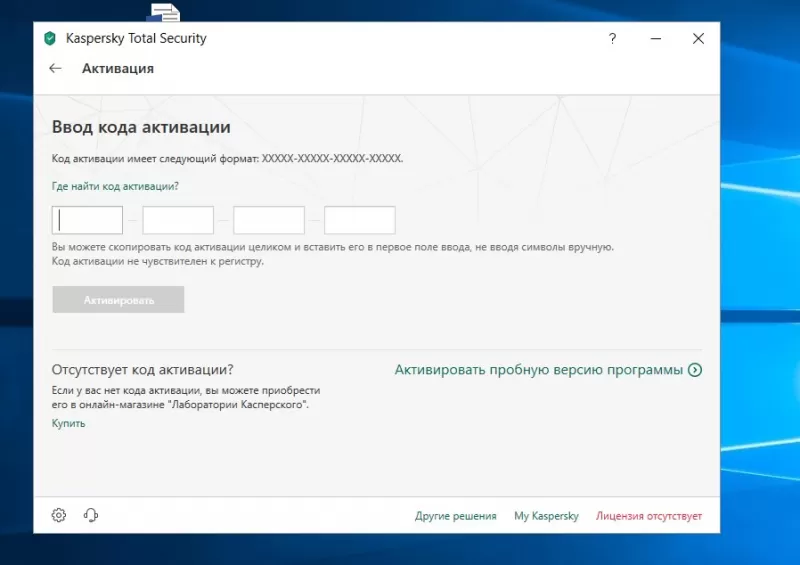Image resolution: width=800 pixels, height=565 pixels.
Task: Follow the Купить link
Action: (68, 423)
